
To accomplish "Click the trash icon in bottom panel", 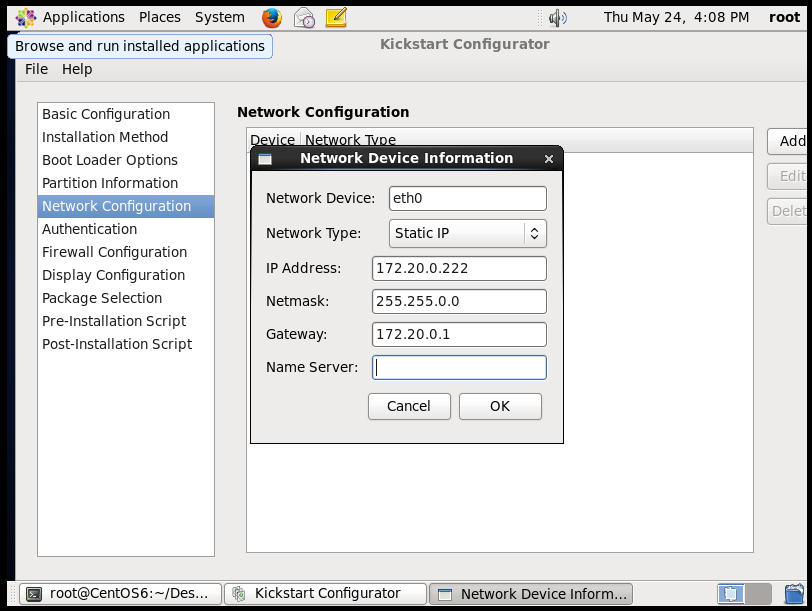I will coord(794,593).
